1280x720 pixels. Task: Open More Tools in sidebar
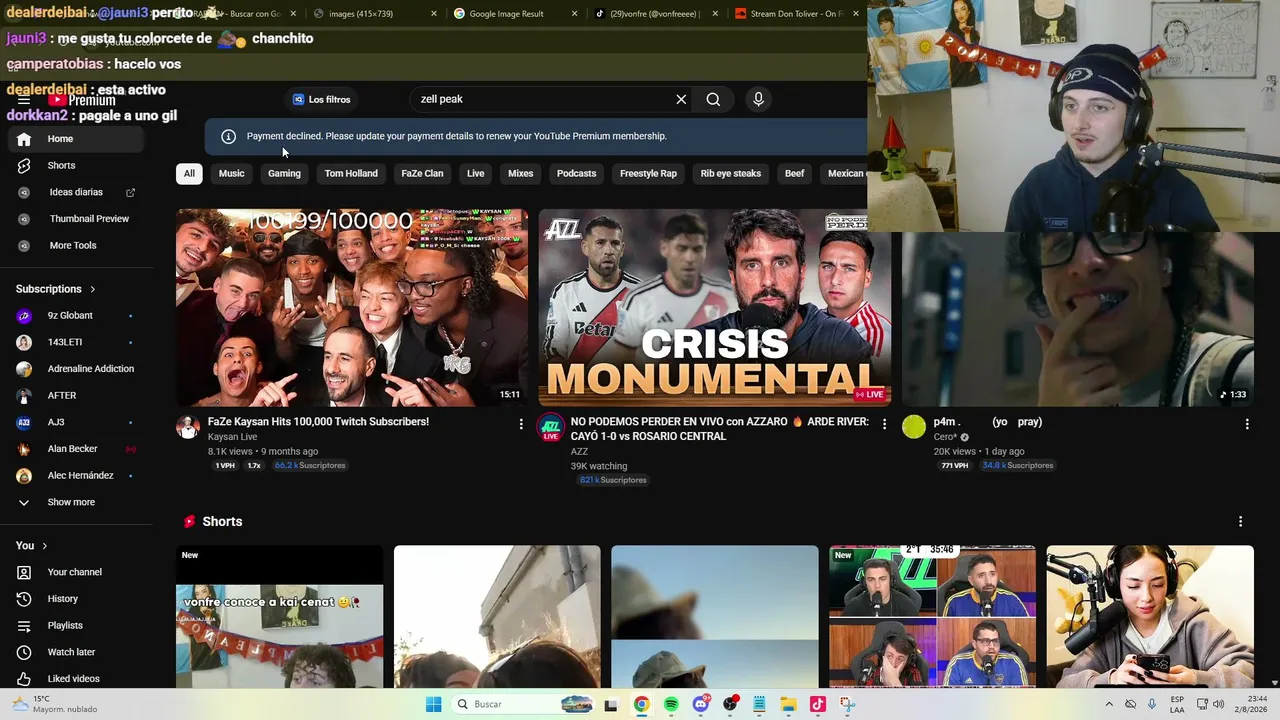pyautogui.click(x=77, y=245)
